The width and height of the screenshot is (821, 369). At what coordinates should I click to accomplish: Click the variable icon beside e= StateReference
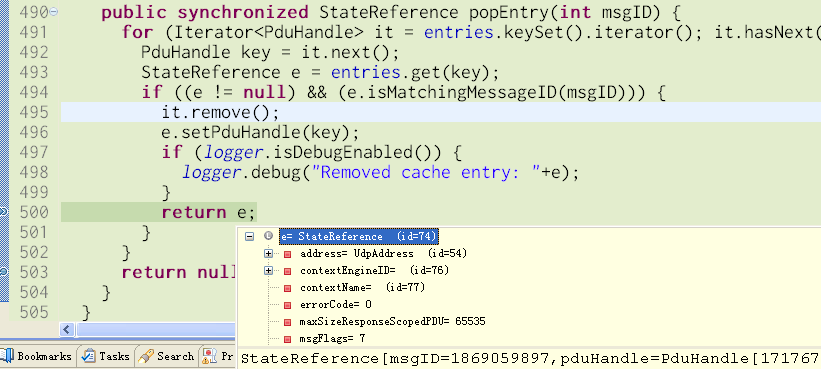pos(269,237)
